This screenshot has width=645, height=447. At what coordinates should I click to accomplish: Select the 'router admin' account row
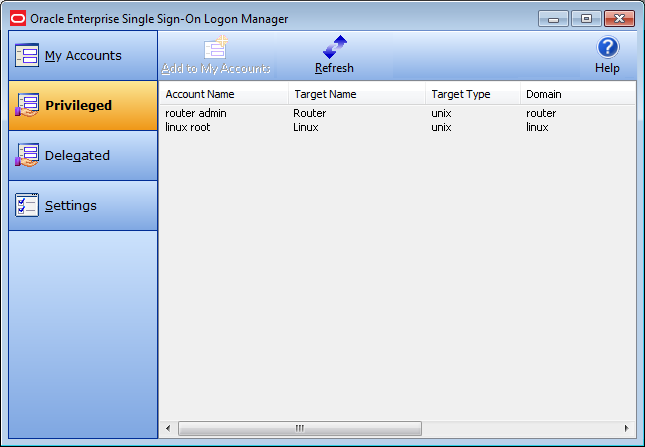(x=397, y=113)
